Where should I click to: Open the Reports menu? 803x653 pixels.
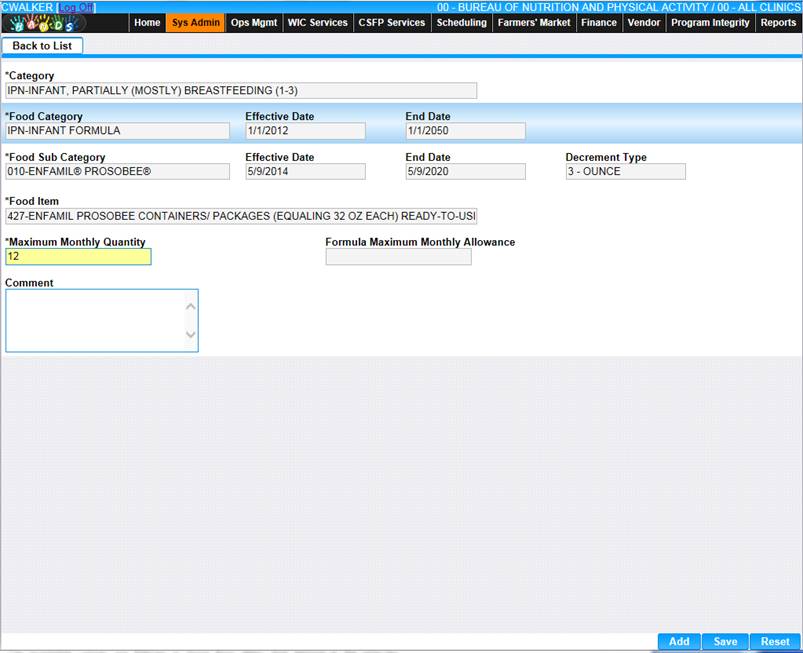778,23
